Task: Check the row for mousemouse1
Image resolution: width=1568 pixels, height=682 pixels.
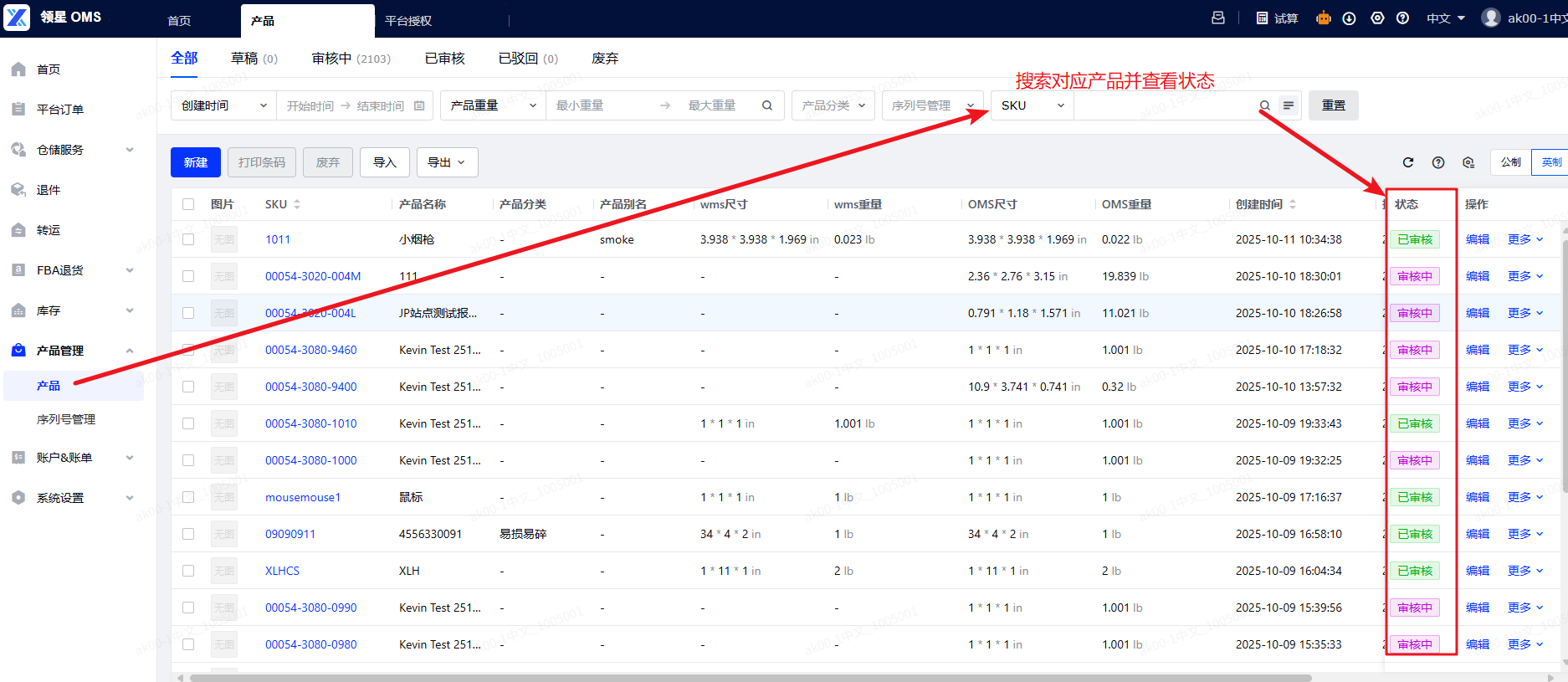Action: [x=188, y=497]
